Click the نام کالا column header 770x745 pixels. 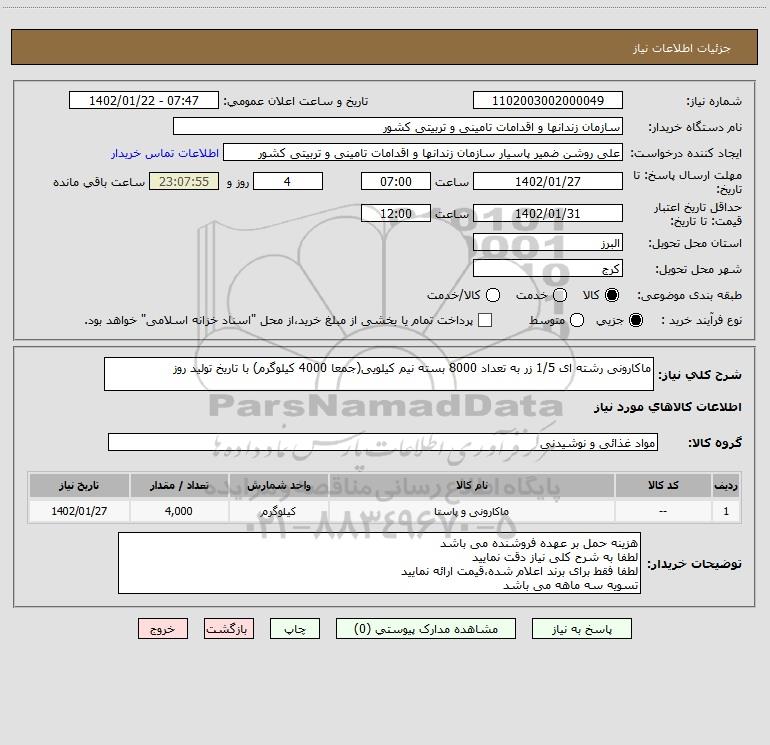tap(471, 485)
